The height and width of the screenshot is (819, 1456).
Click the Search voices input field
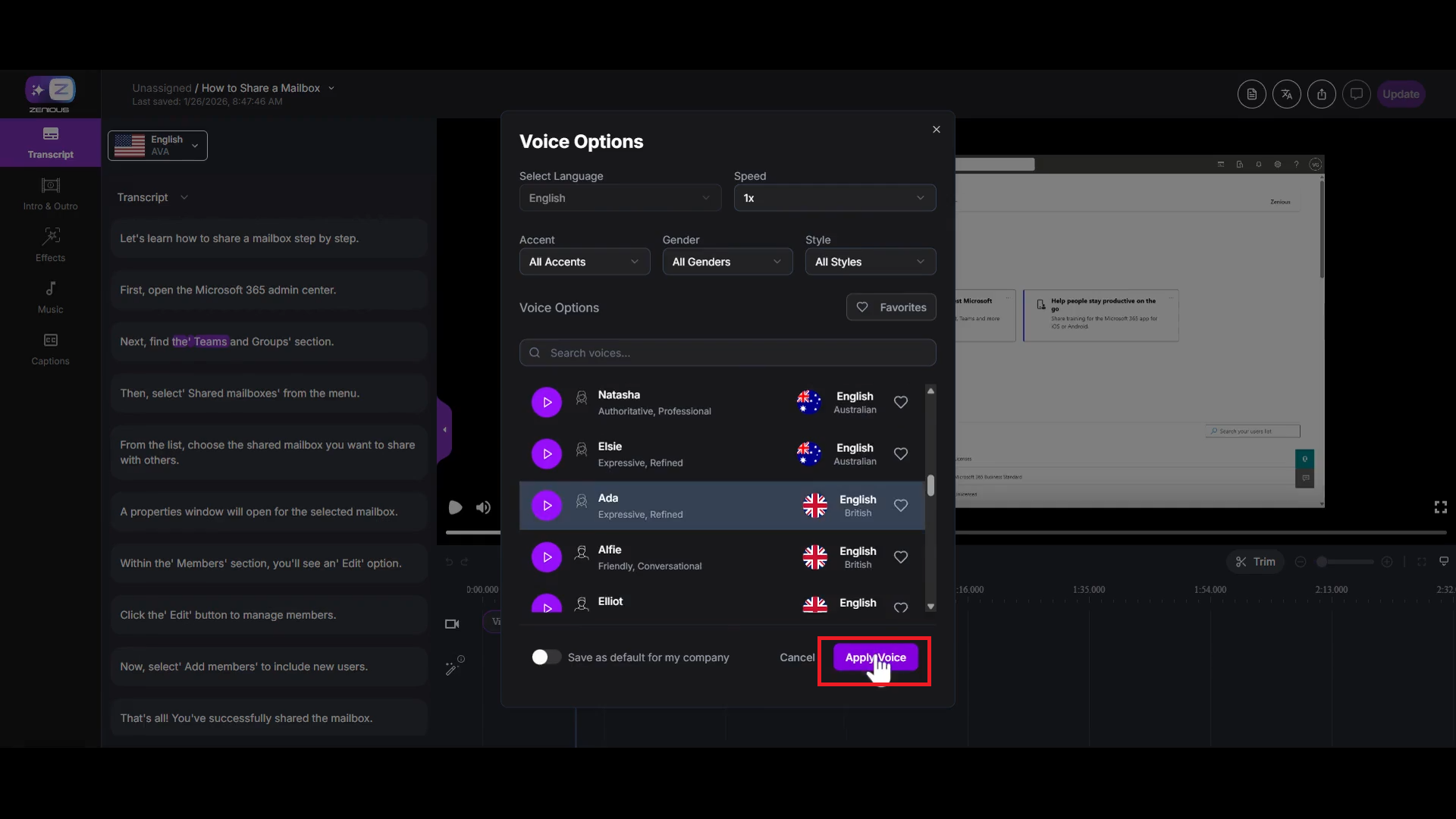[x=727, y=353]
